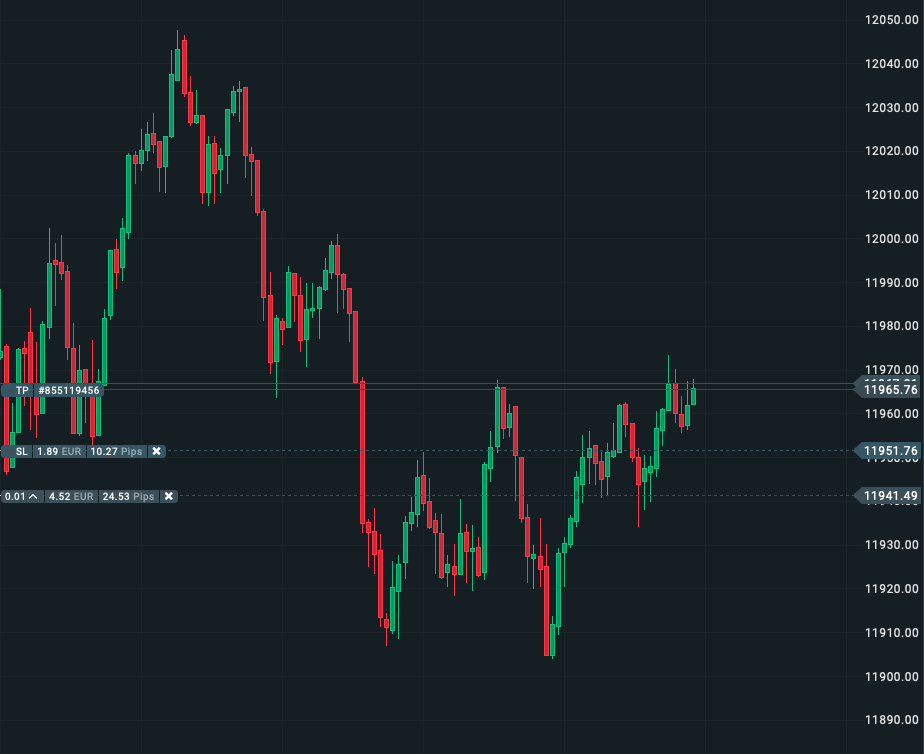Select the 11965.76 price tag on axis
924x754 pixels.
click(x=890, y=390)
